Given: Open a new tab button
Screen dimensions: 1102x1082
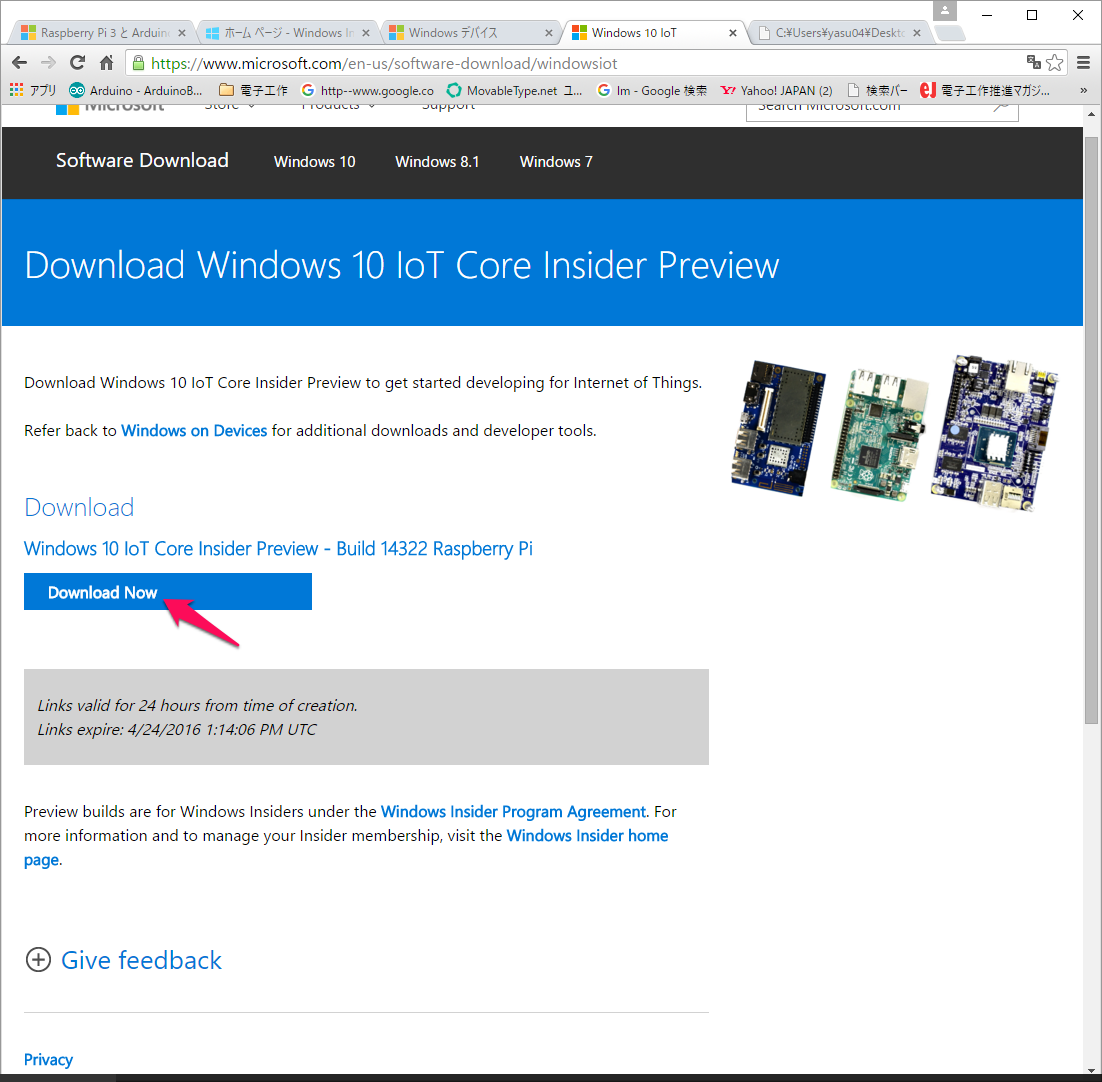Looking at the screenshot, I should 950,33.
